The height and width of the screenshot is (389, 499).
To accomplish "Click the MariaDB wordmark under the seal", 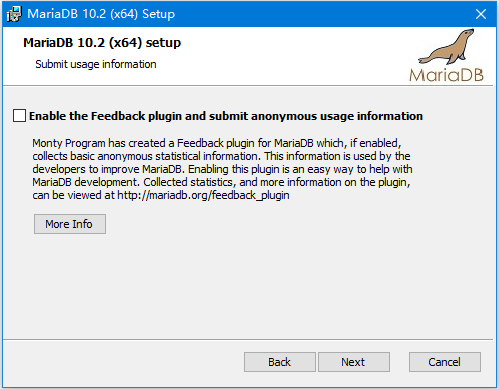I will pyautogui.click(x=447, y=75).
